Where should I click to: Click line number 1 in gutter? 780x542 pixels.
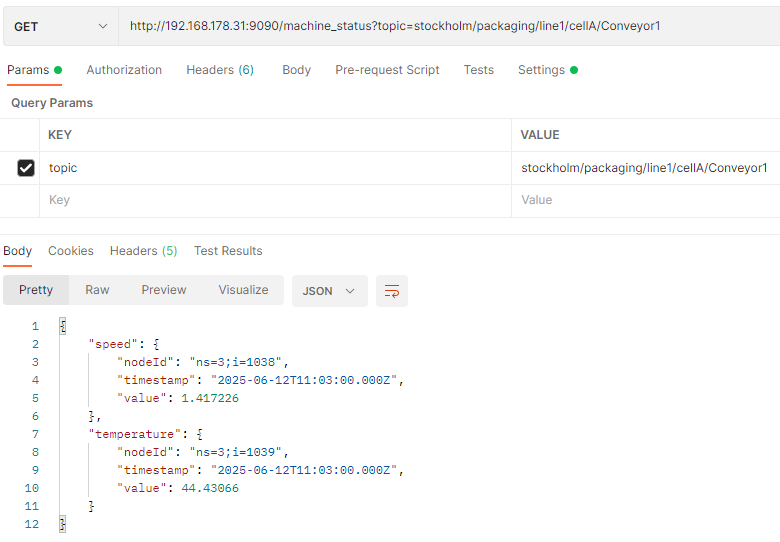coord(35,326)
